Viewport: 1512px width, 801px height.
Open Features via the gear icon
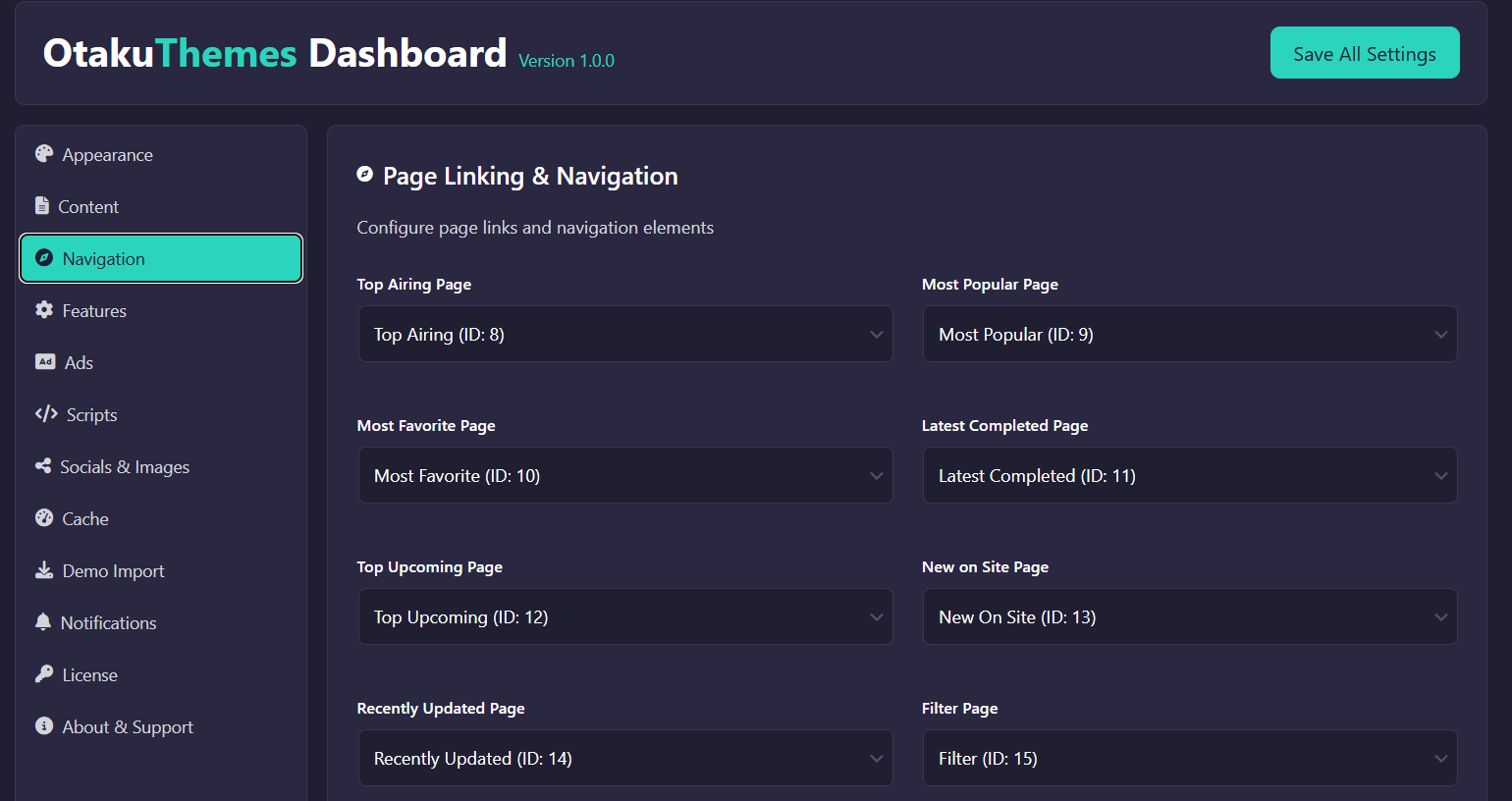(x=44, y=310)
